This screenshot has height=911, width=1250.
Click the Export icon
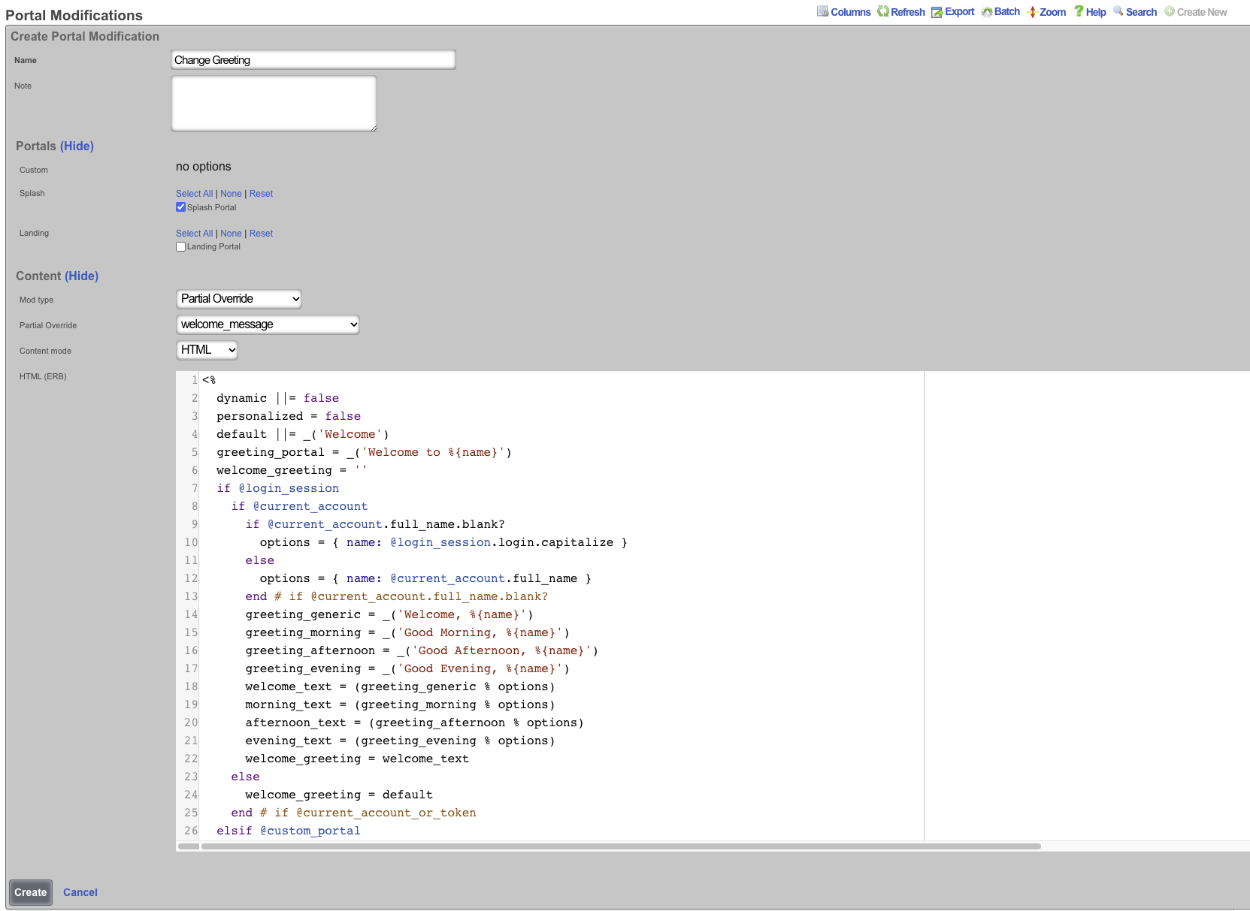tap(937, 12)
